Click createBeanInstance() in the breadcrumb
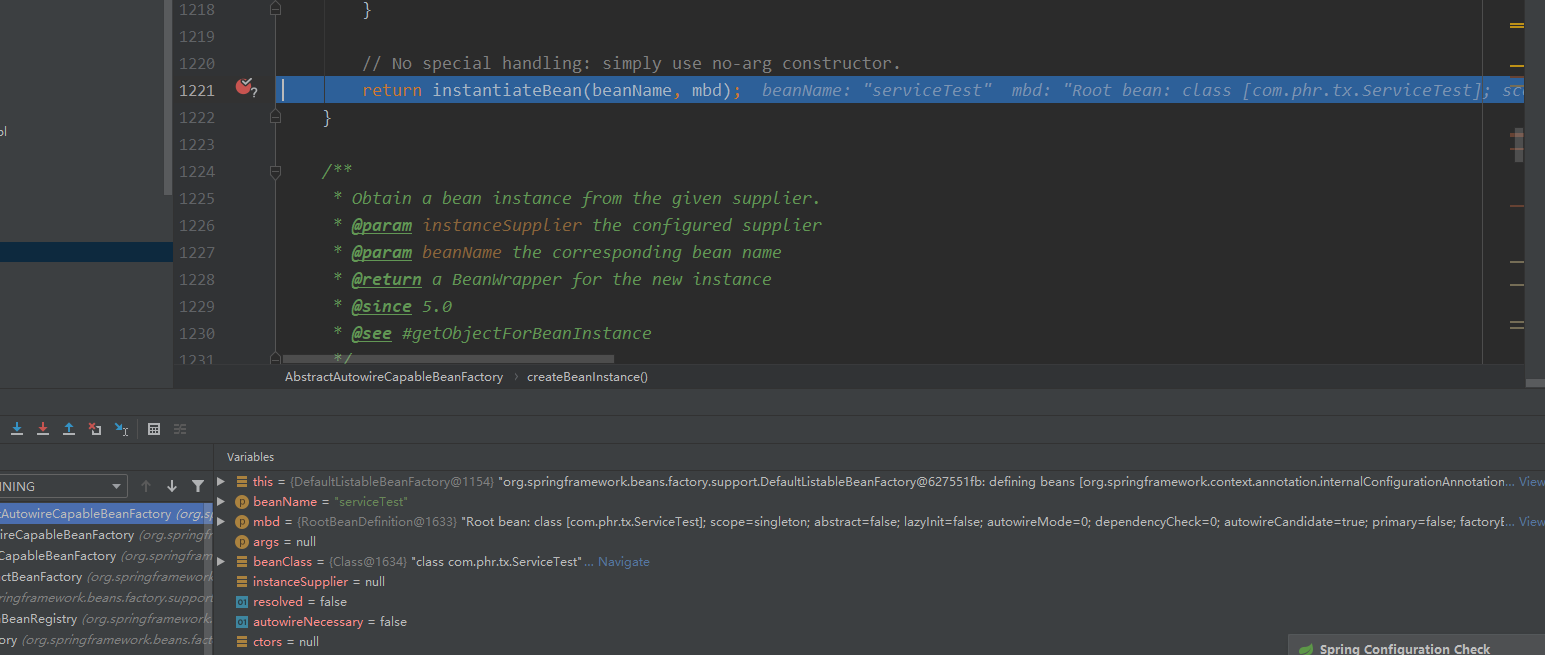The width and height of the screenshot is (1545, 655). pyautogui.click(x=587, y=377)
